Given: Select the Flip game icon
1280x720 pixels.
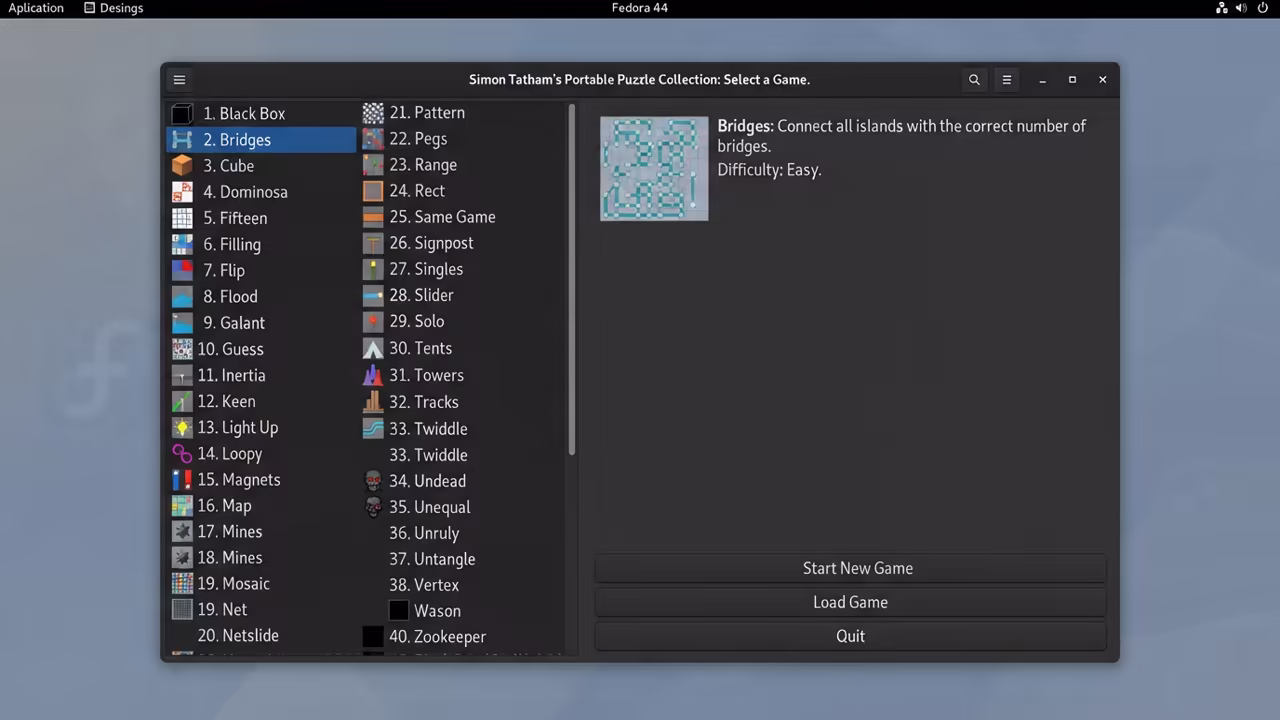Looking at the screenshot, I should [182, 270].
